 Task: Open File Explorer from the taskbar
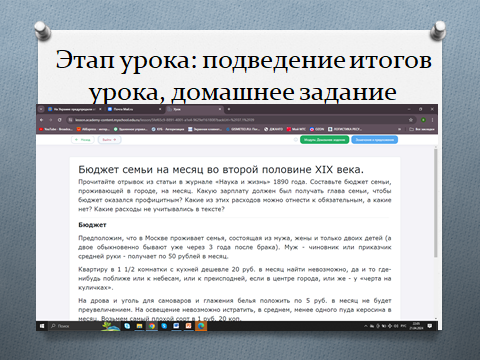(x=139, y=326)
